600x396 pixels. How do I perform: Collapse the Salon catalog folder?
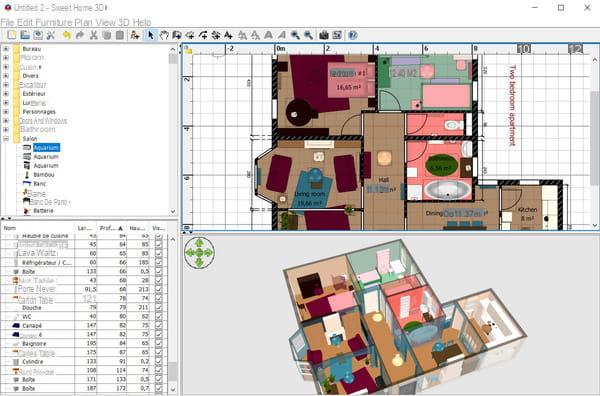[x=6, y=139]
